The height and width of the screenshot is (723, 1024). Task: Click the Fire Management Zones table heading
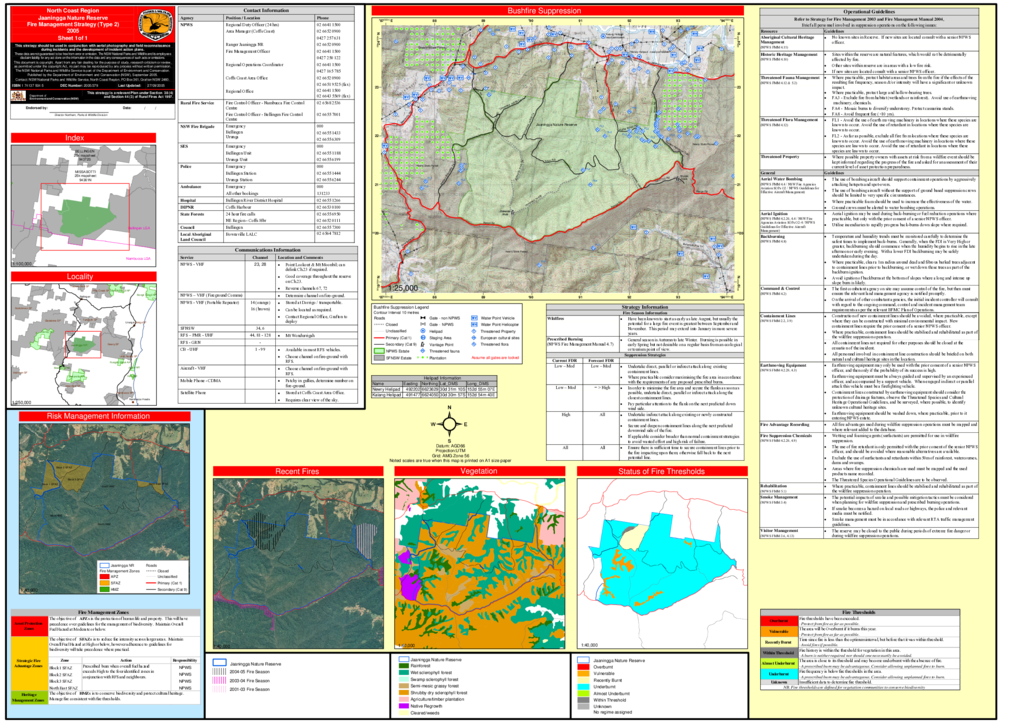(x=104, y=612)
